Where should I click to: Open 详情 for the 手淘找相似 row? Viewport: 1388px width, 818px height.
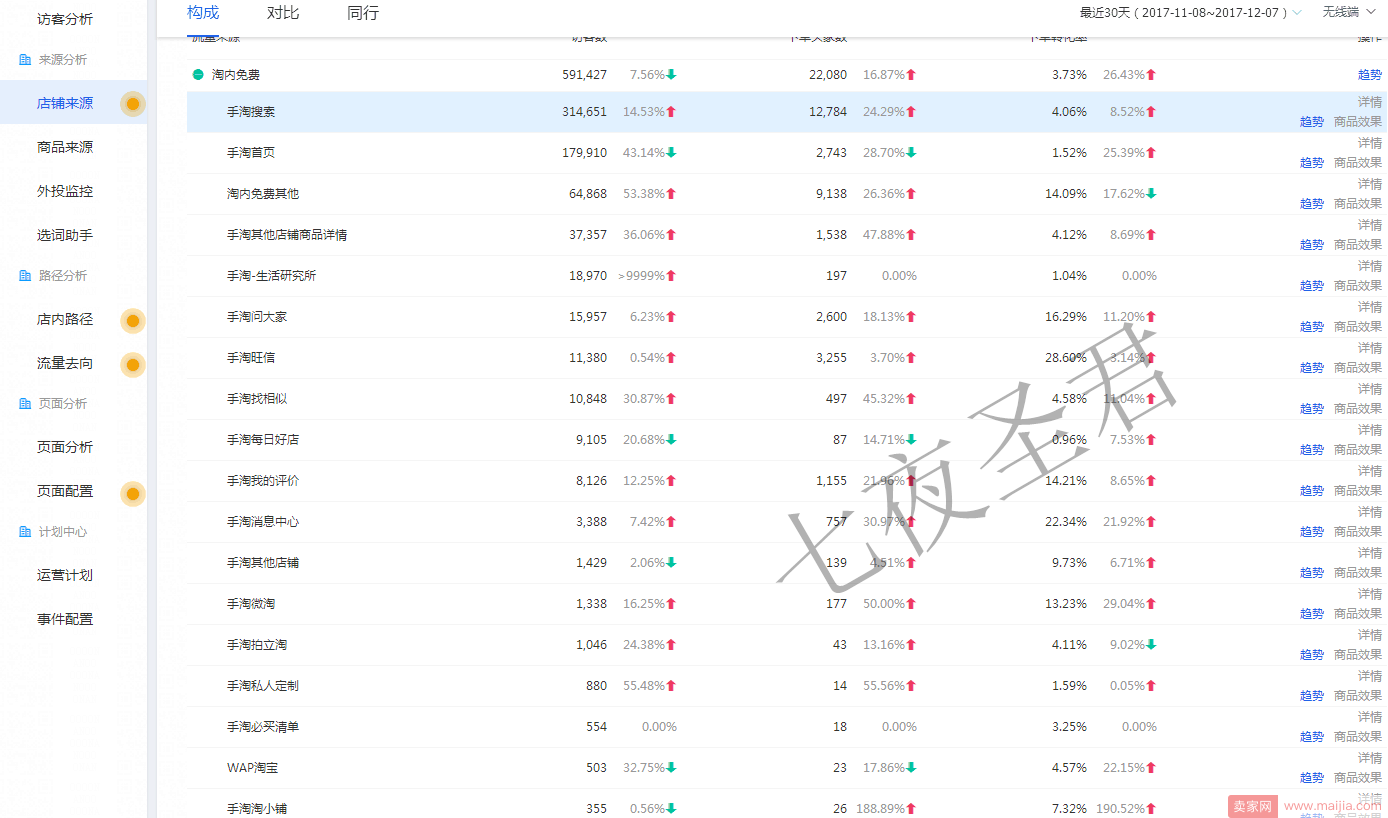coord(1370,389)
